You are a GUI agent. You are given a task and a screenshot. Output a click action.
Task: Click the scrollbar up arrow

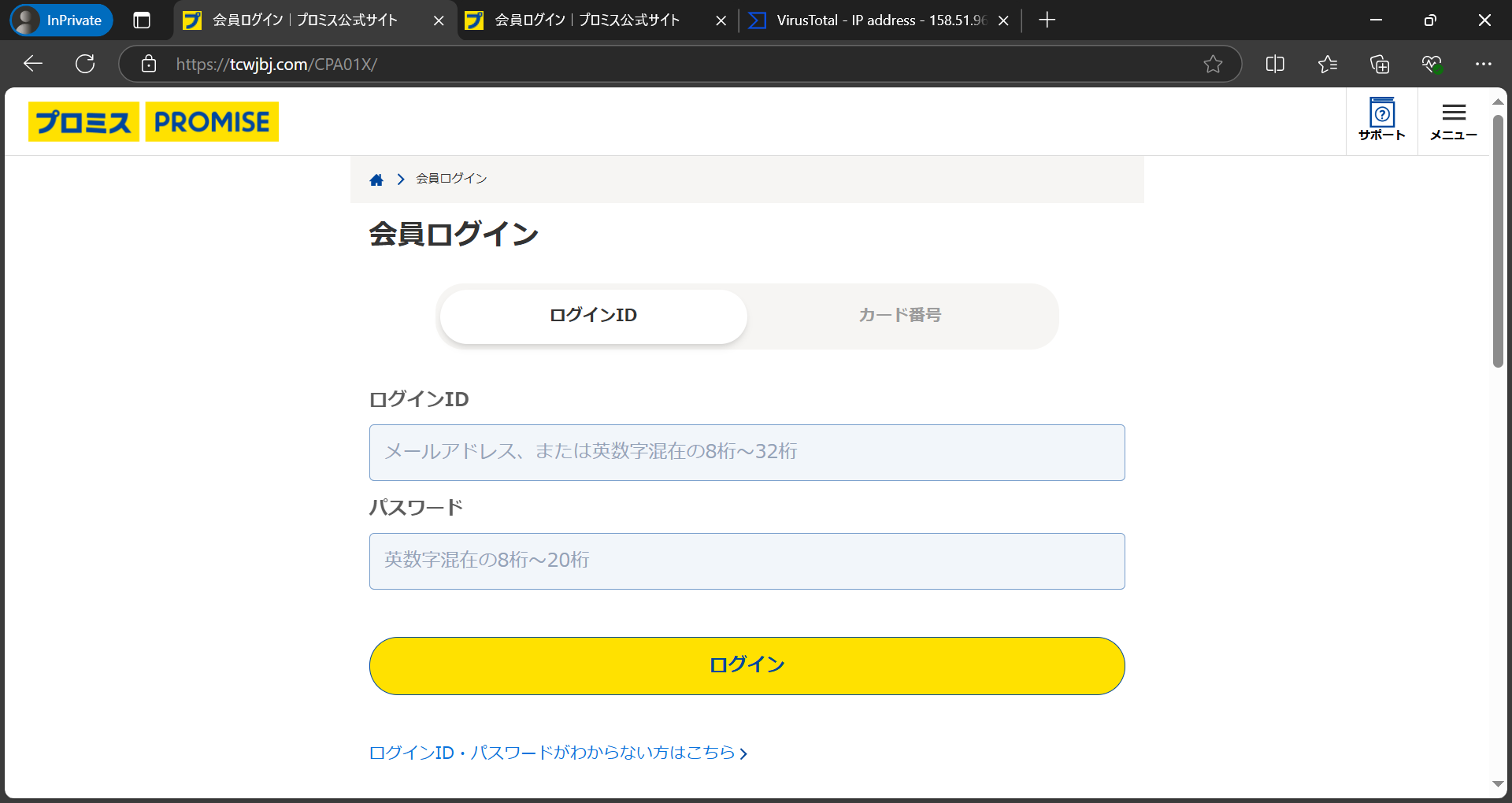click(x=1498, y=102)
